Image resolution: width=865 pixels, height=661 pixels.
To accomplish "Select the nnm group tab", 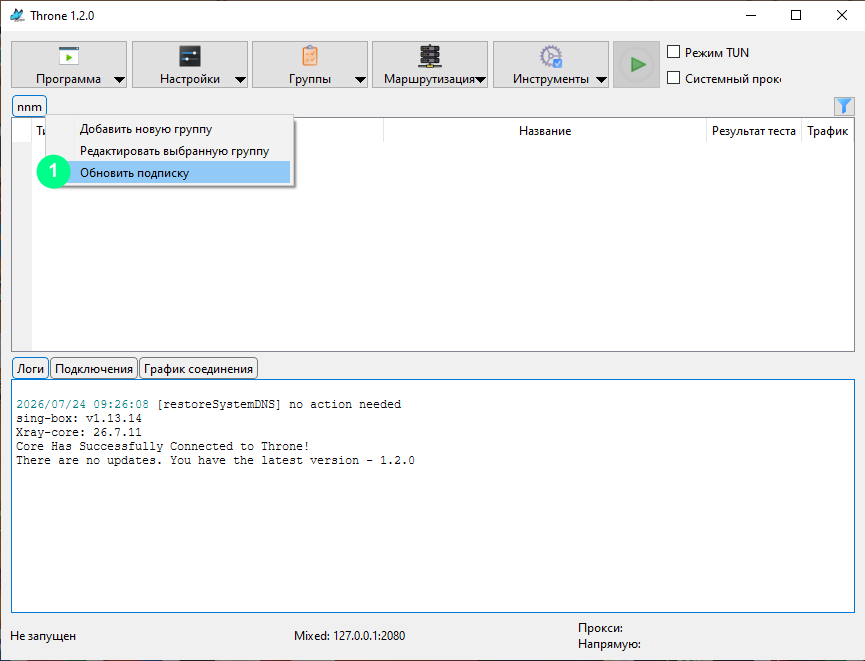I will pyautogui.click(x=29, y=106).
